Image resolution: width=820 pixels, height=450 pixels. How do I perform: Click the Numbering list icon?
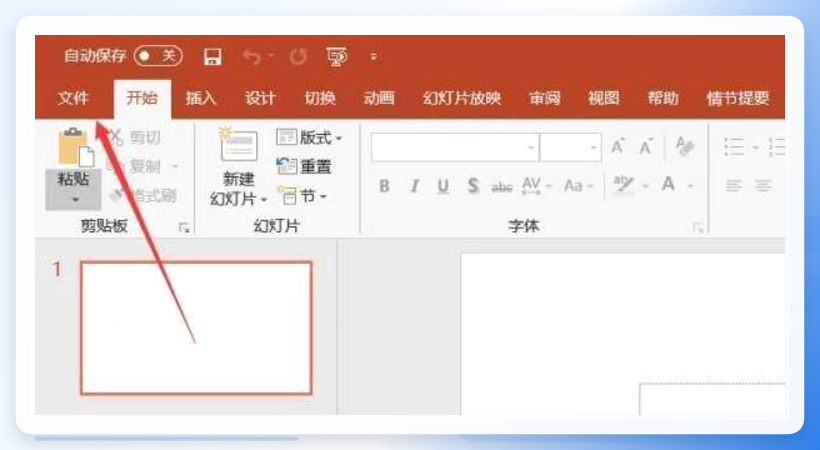(776, 147)
